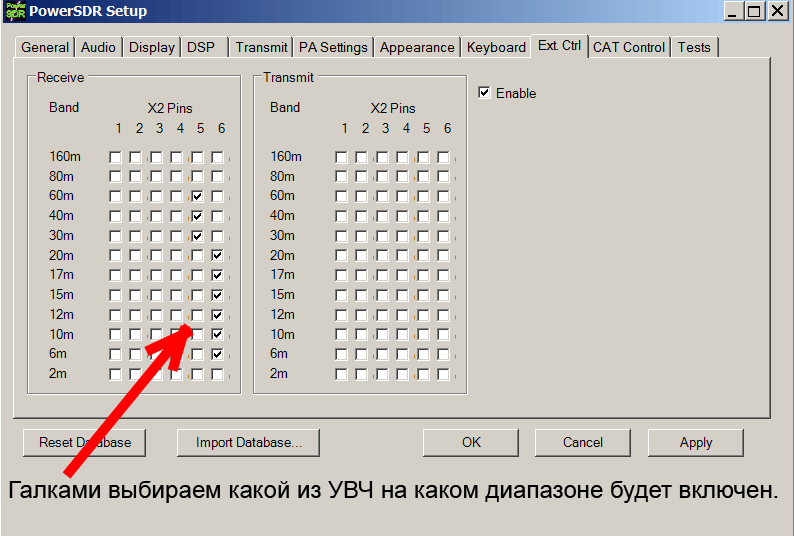The image size is (794, 536).
Task: Tick Transmit 80m pin 1 checkbox
Action: coord(342,176)
